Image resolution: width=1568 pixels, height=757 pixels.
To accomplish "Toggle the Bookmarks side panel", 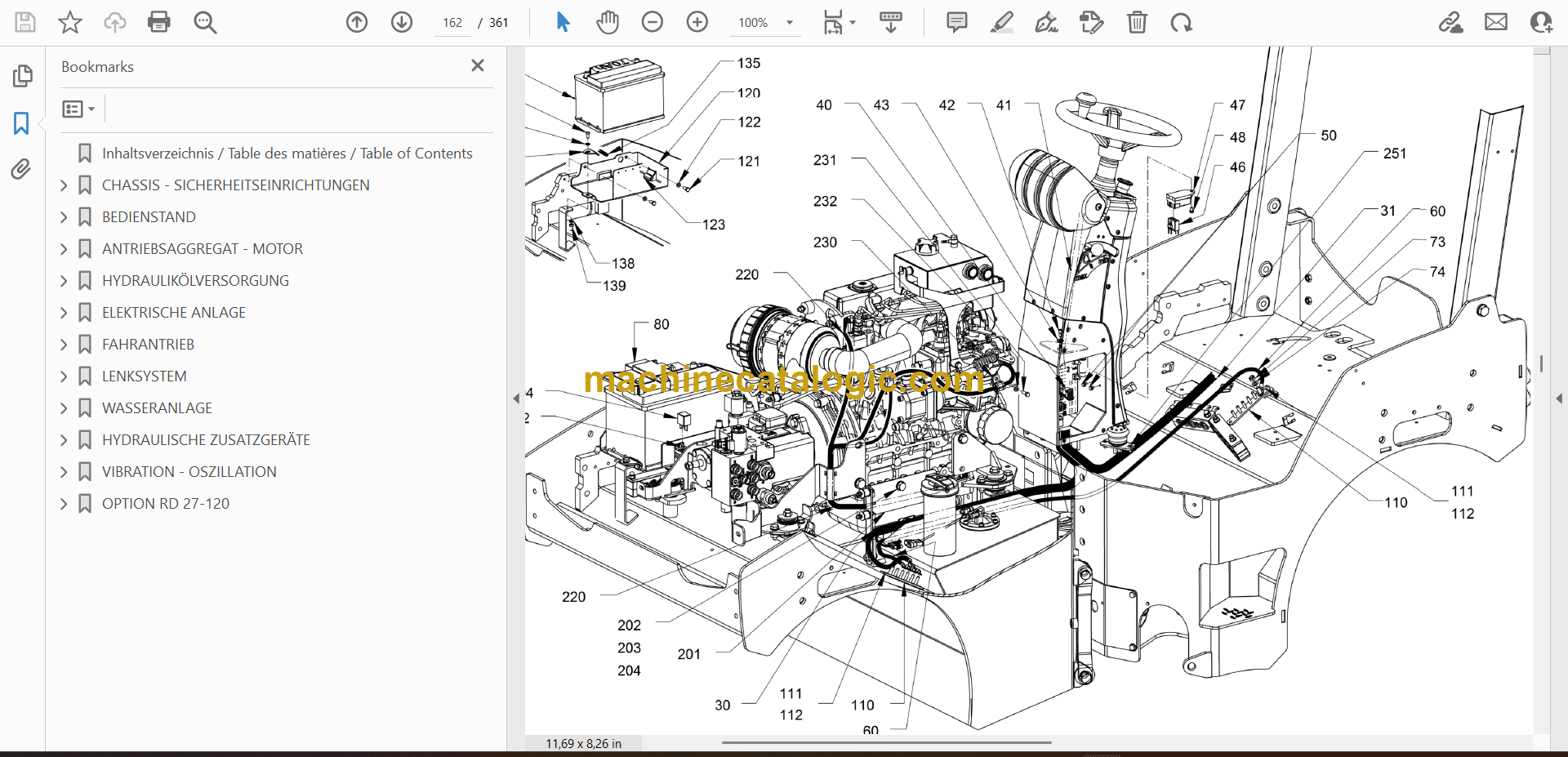I will tap(21, 123).
